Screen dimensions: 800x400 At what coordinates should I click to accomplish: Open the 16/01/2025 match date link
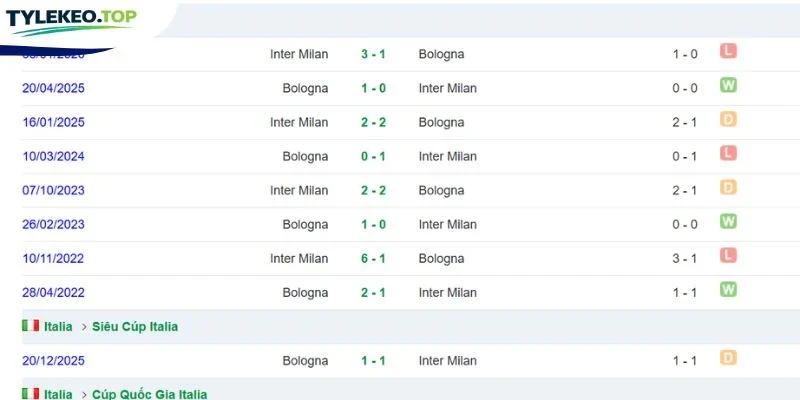pyautogui.click(x=53, y=122)
